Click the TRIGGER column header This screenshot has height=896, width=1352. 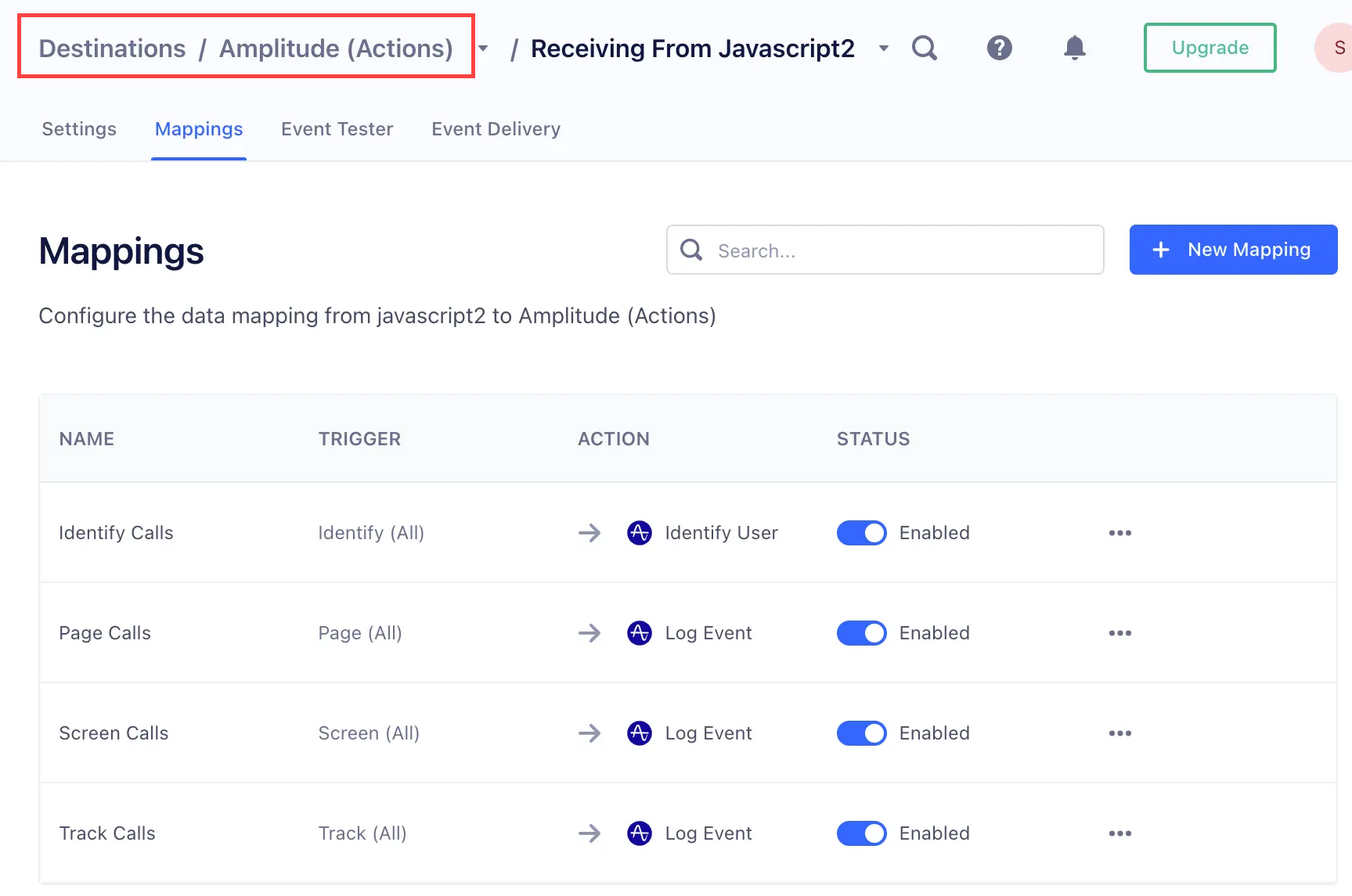click(359, 439)
